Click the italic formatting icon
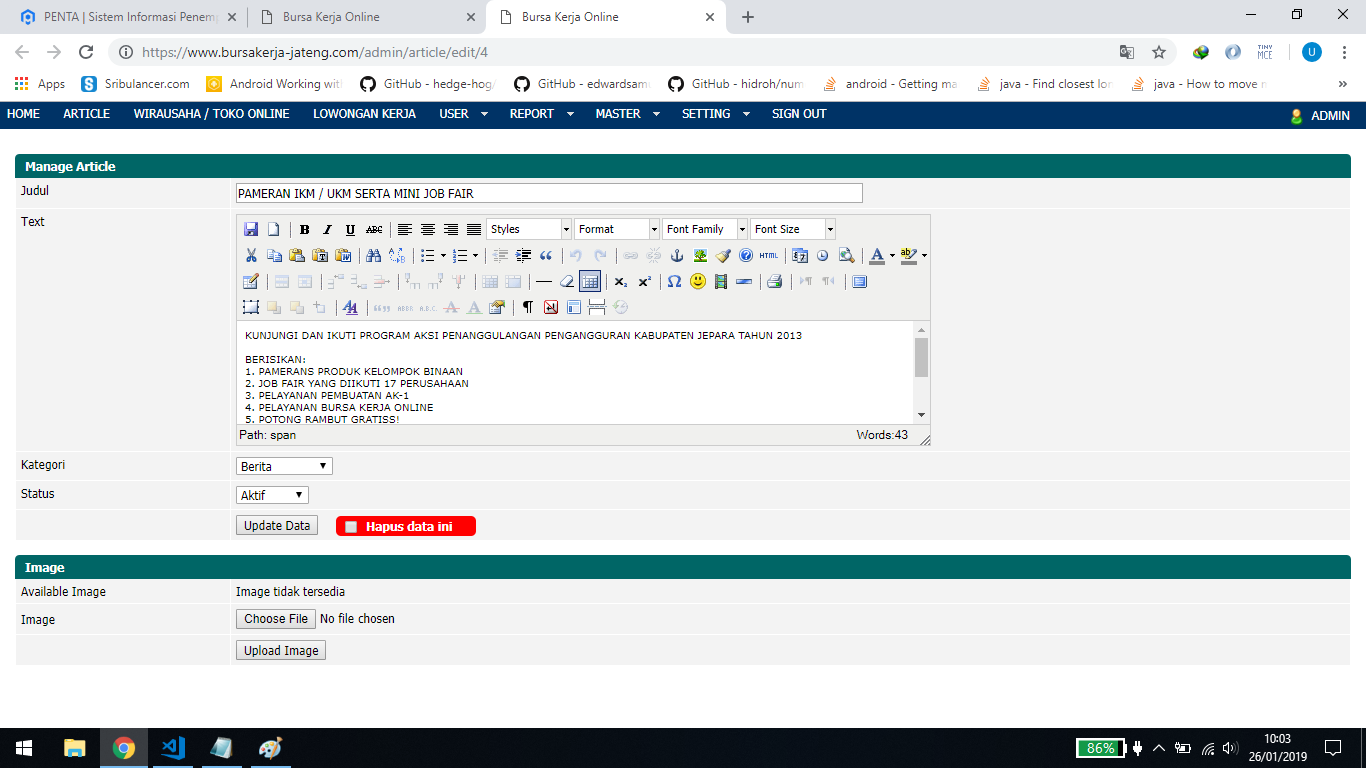This screenshot has height=768, width=1366. 327,230
